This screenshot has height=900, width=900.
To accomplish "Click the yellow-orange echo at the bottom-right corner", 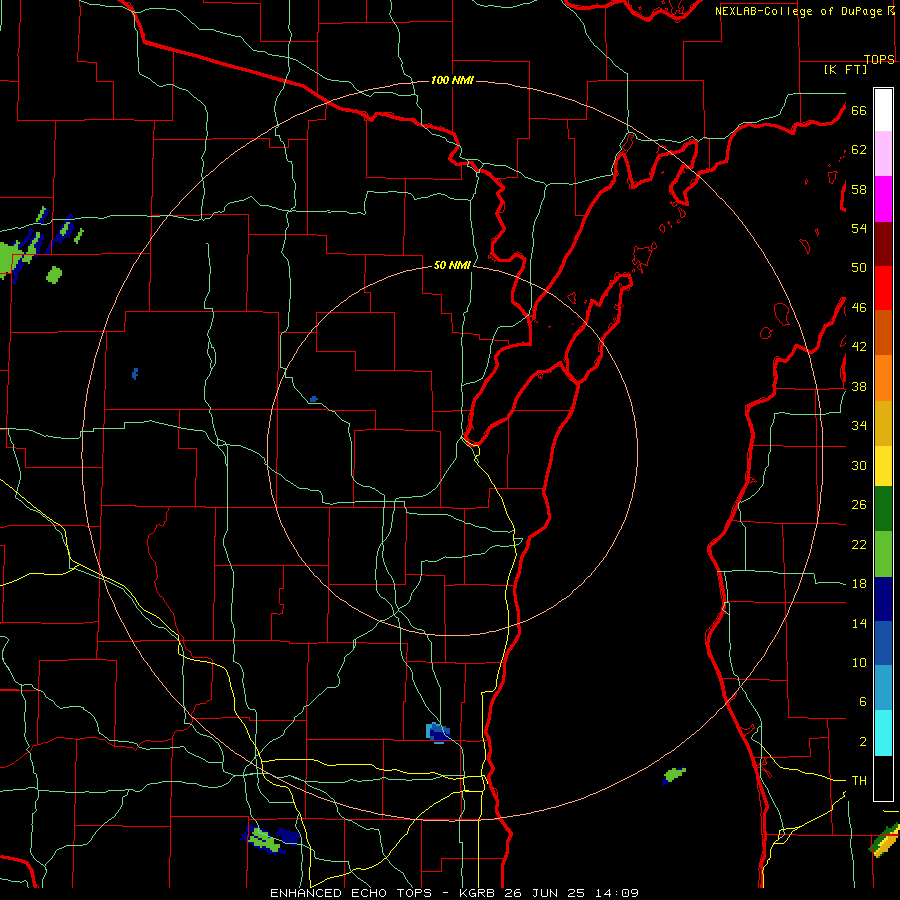I will pyautogui.click(x=885, y=840).
